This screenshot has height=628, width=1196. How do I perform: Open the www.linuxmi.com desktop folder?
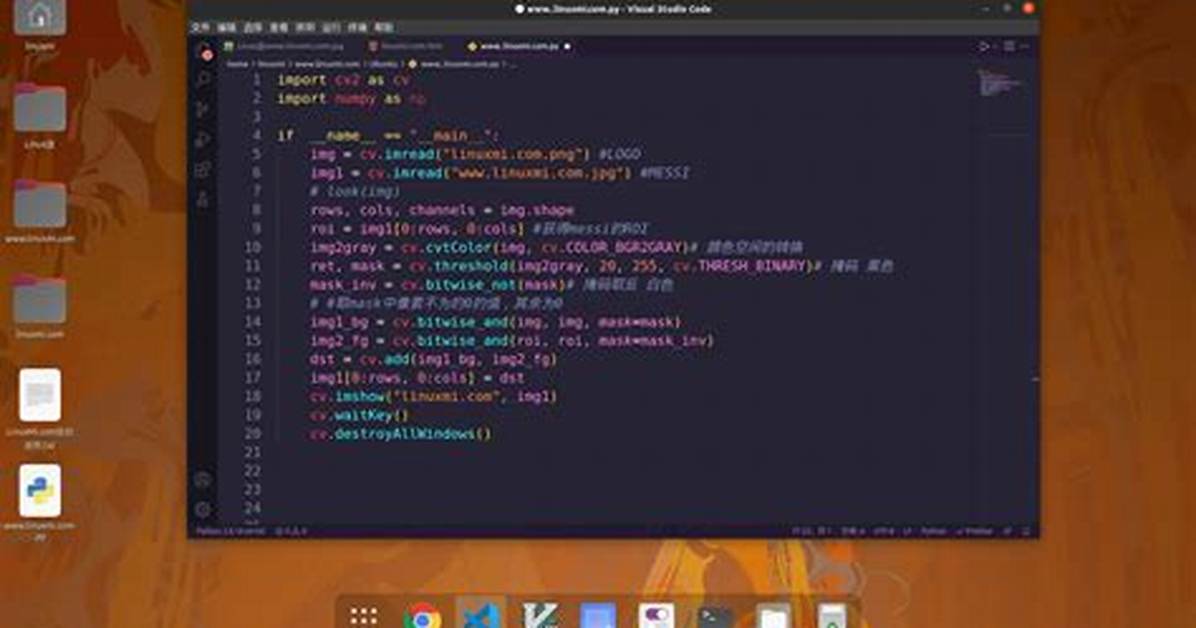click(x=40, y=211)
